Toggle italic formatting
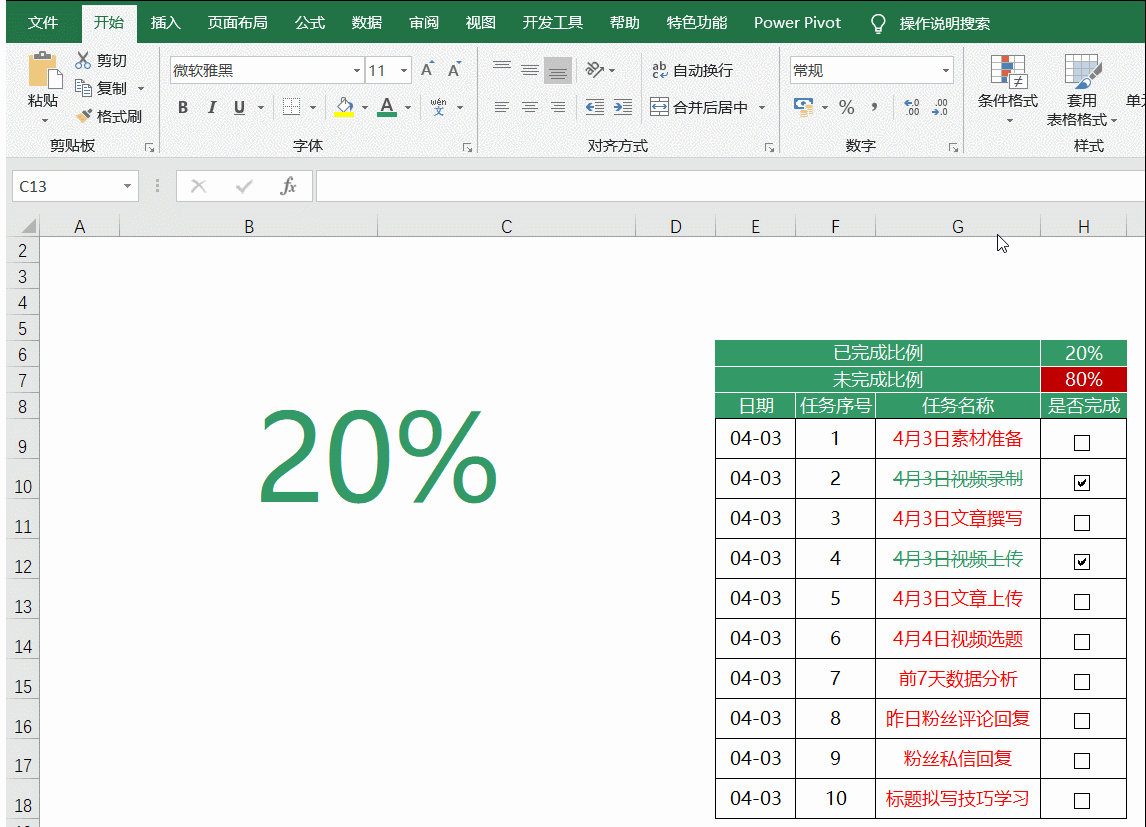This screenshot has height=827, width=1146. [x=211, y=107]
